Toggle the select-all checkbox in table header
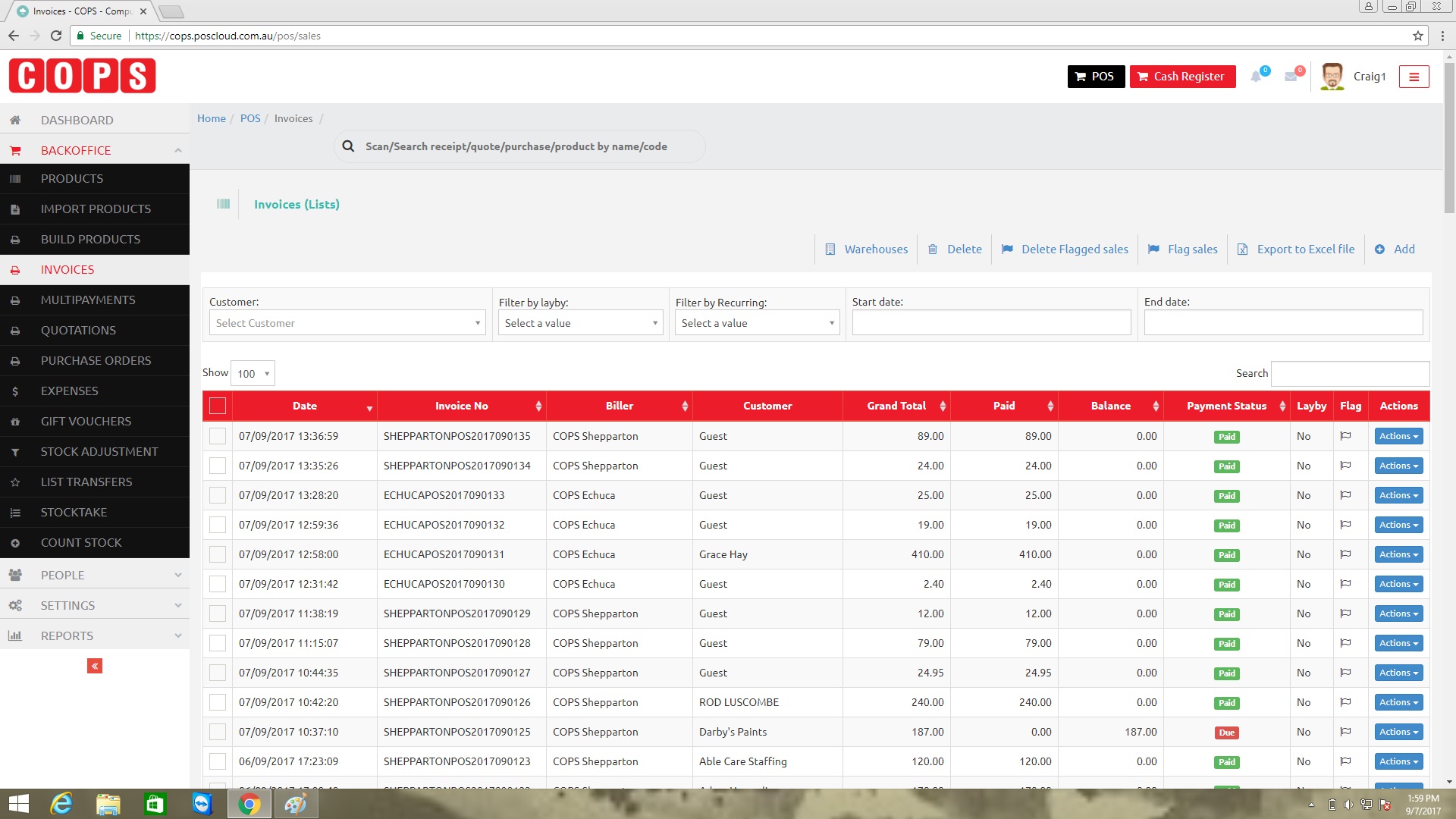 click(x=218, y=406)
